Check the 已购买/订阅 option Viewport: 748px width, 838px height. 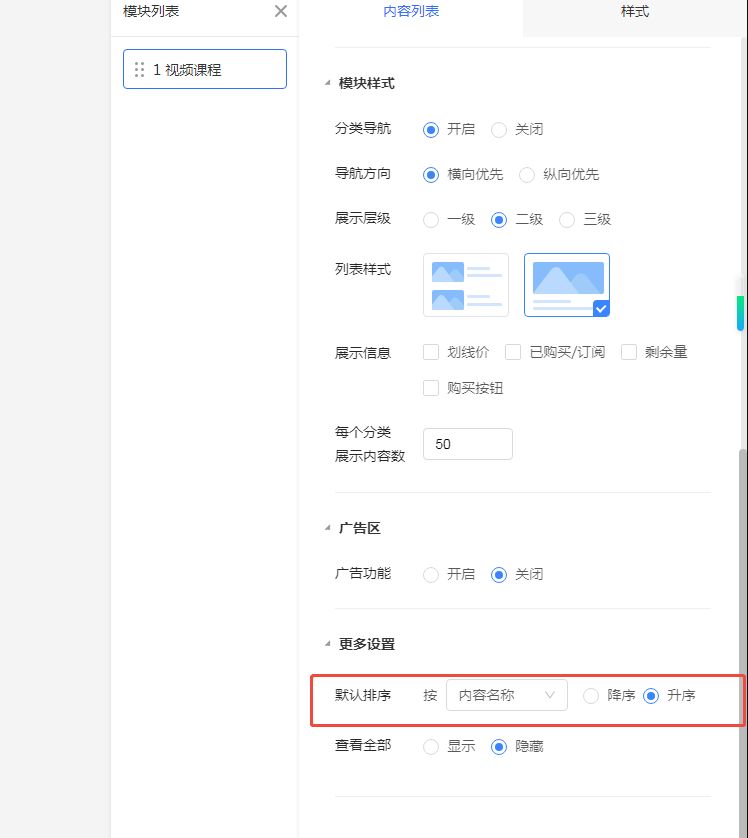click(513, 352)
